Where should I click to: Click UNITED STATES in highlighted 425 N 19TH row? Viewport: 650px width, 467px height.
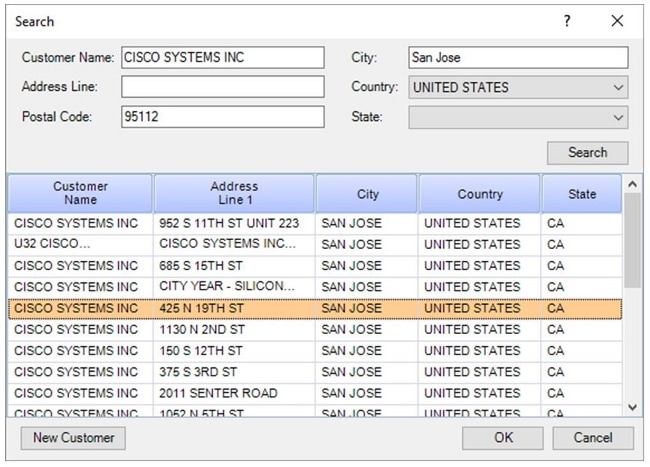point(472,308)
